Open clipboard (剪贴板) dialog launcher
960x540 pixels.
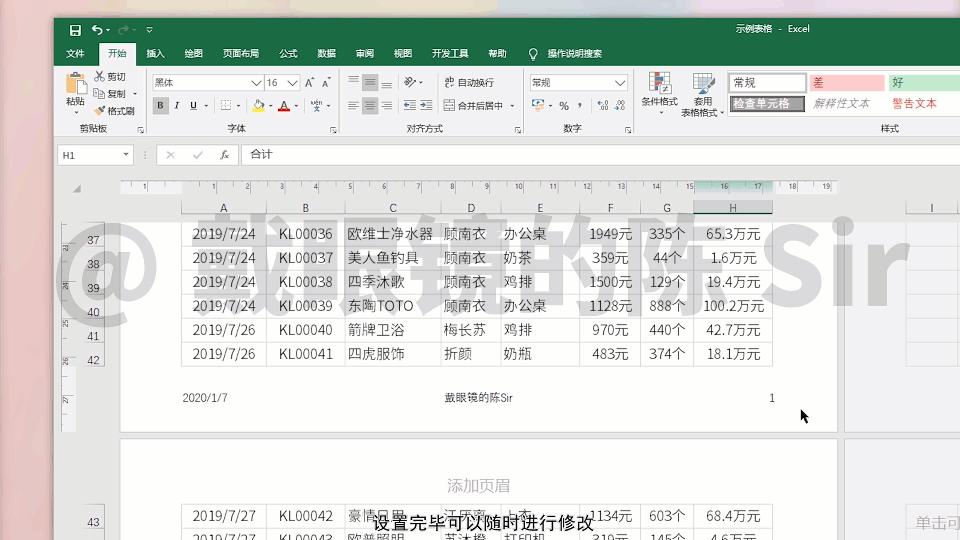[141, 130]
